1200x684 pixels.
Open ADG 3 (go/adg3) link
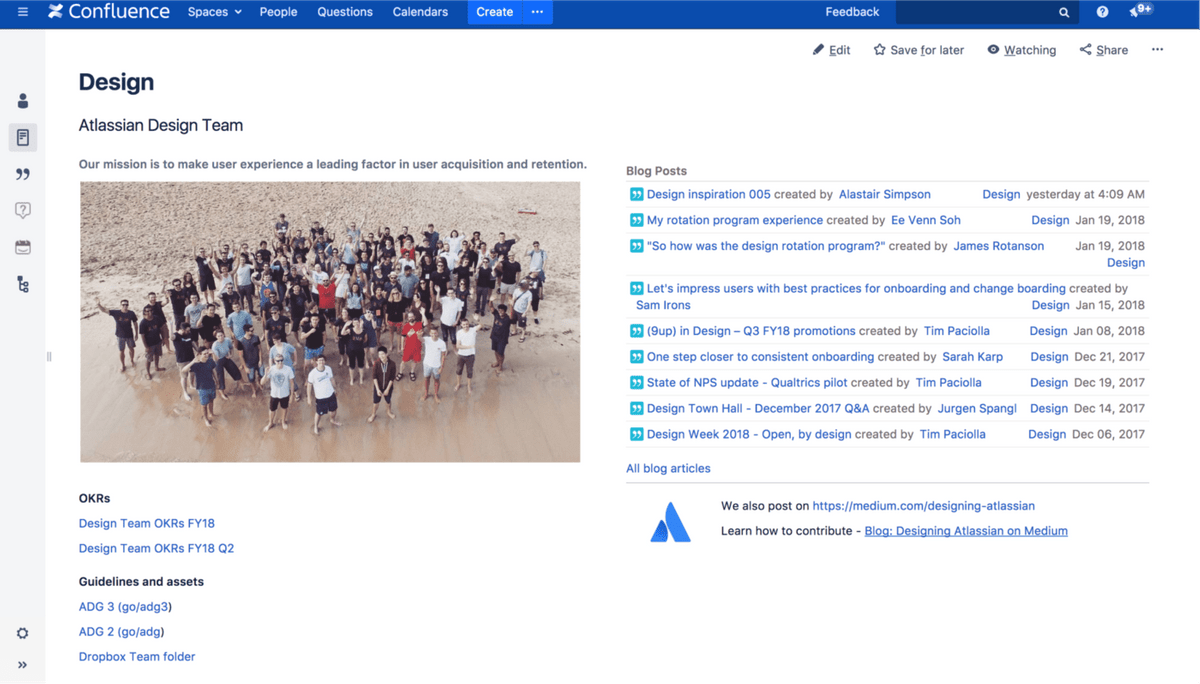125,607
